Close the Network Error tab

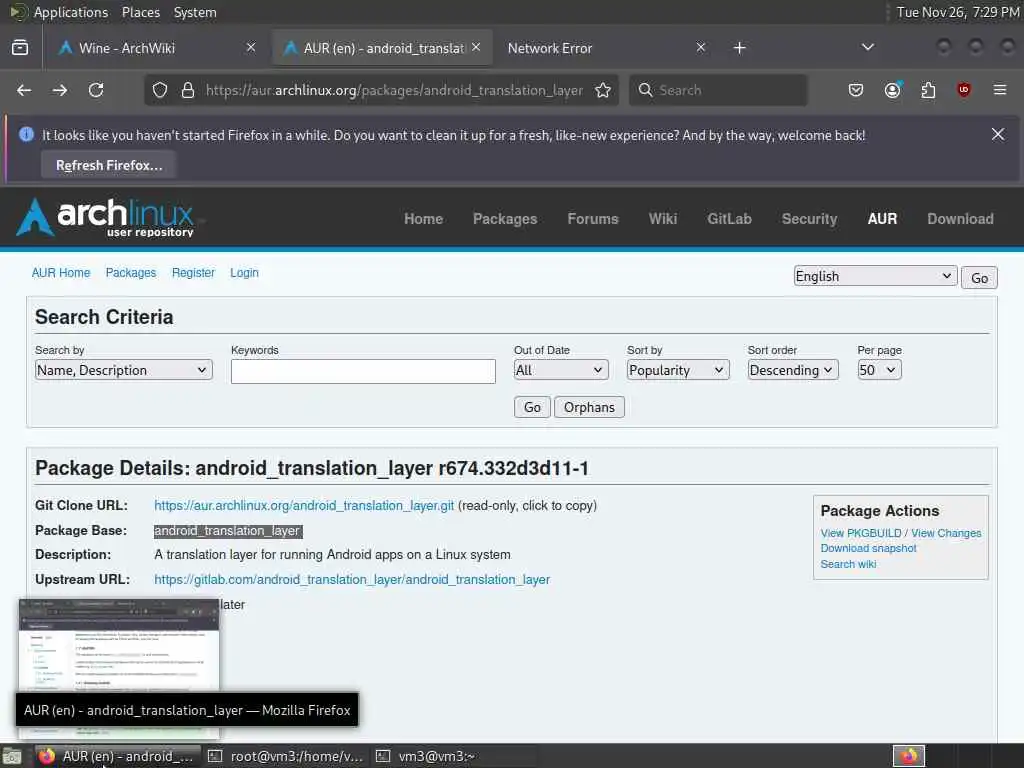click(701, 48)
